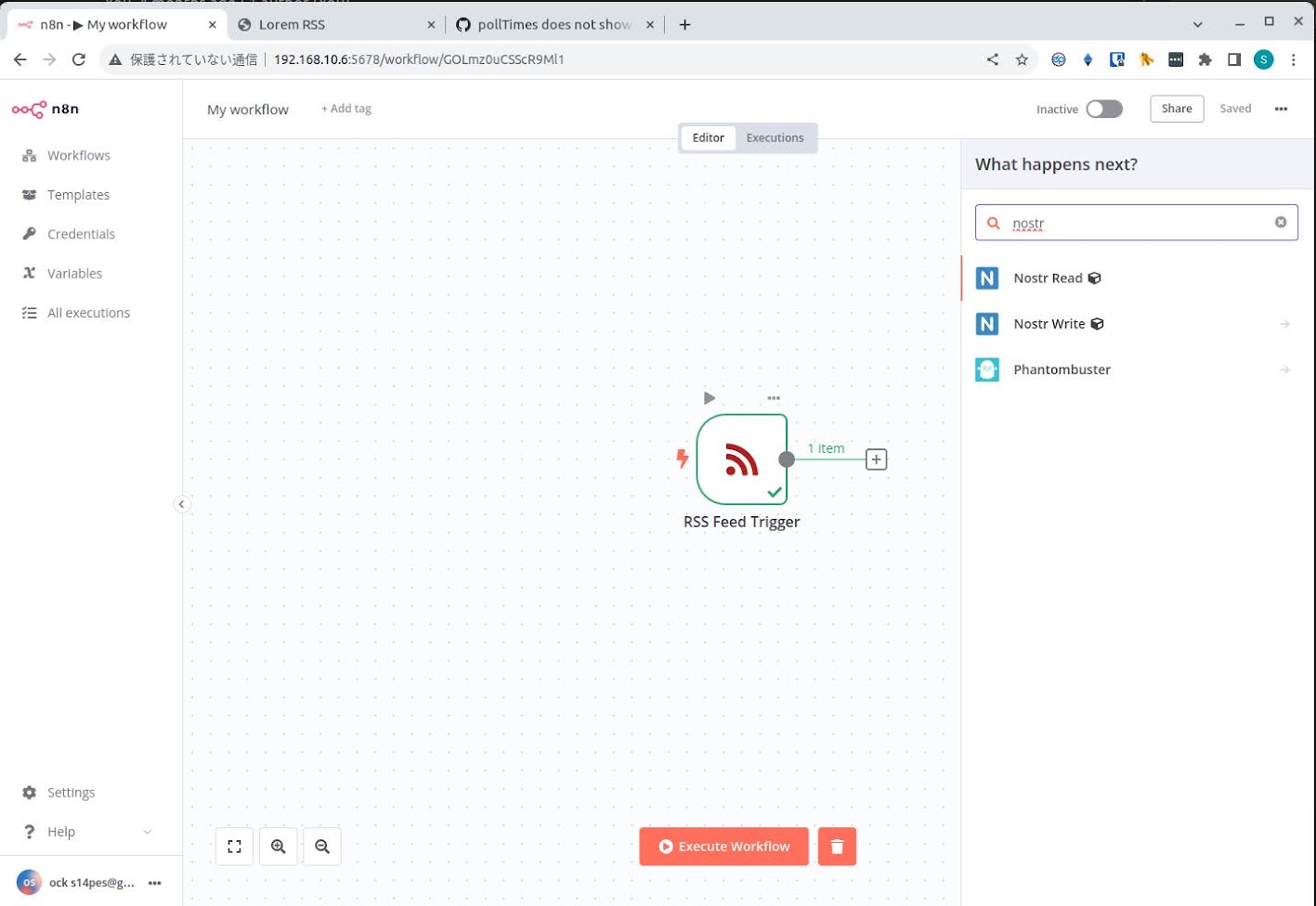Open the tab search dropdown arrow
The height and width of the screenshot is (906, 1316).
1198,25
